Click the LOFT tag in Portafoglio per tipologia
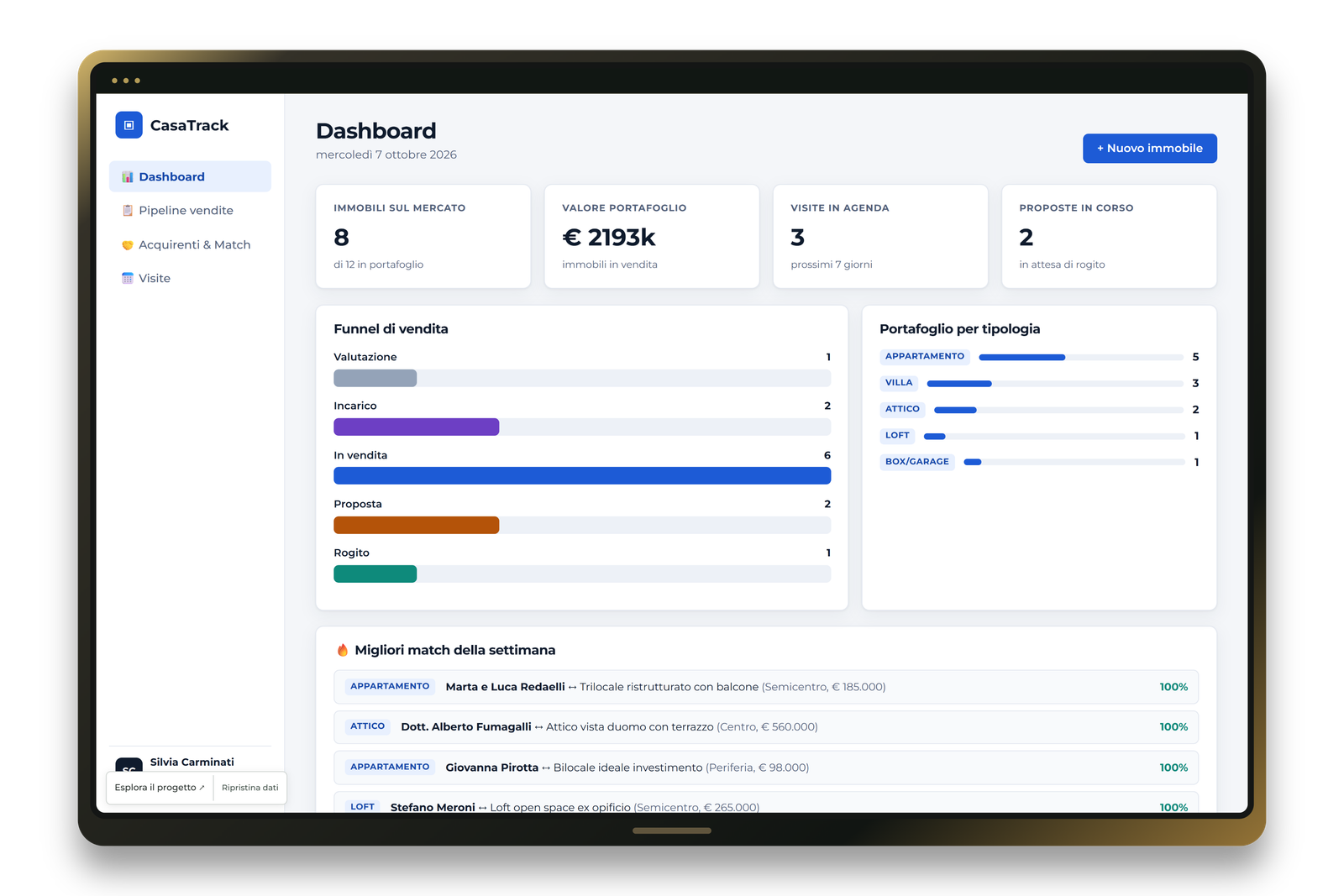The height and width of the screenshot is (896, 1344). 897,436
